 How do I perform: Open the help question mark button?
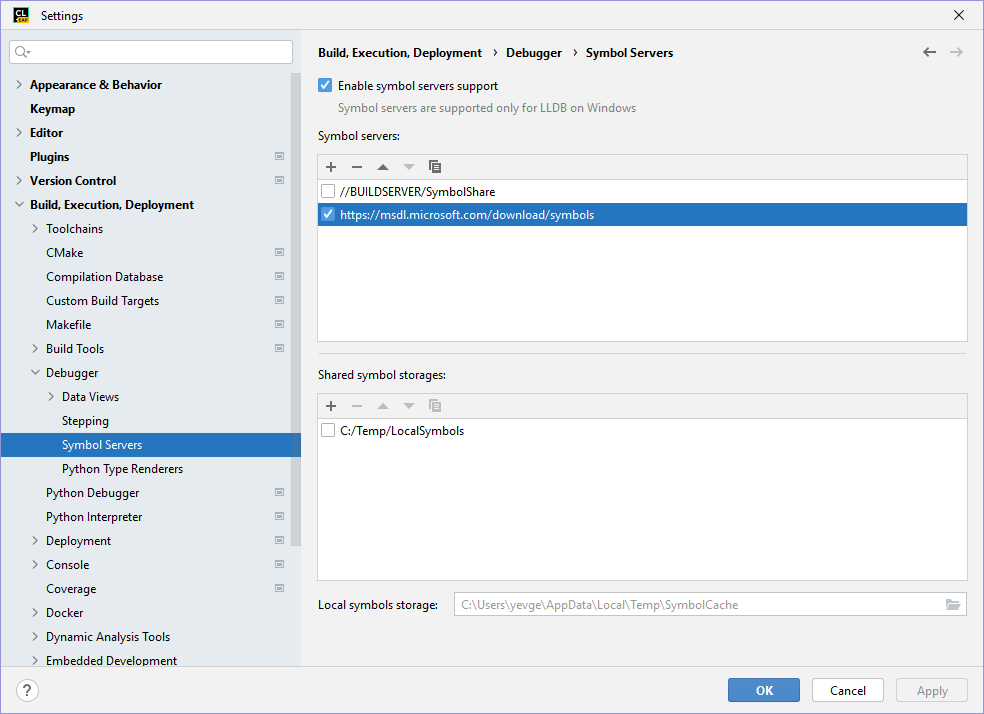pos(28,690)
